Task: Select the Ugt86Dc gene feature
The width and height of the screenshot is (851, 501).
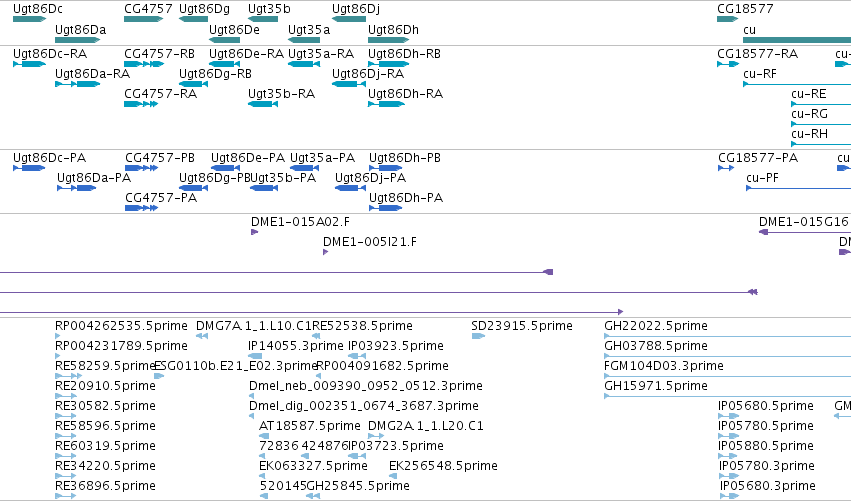Action: tap(29, 19)
